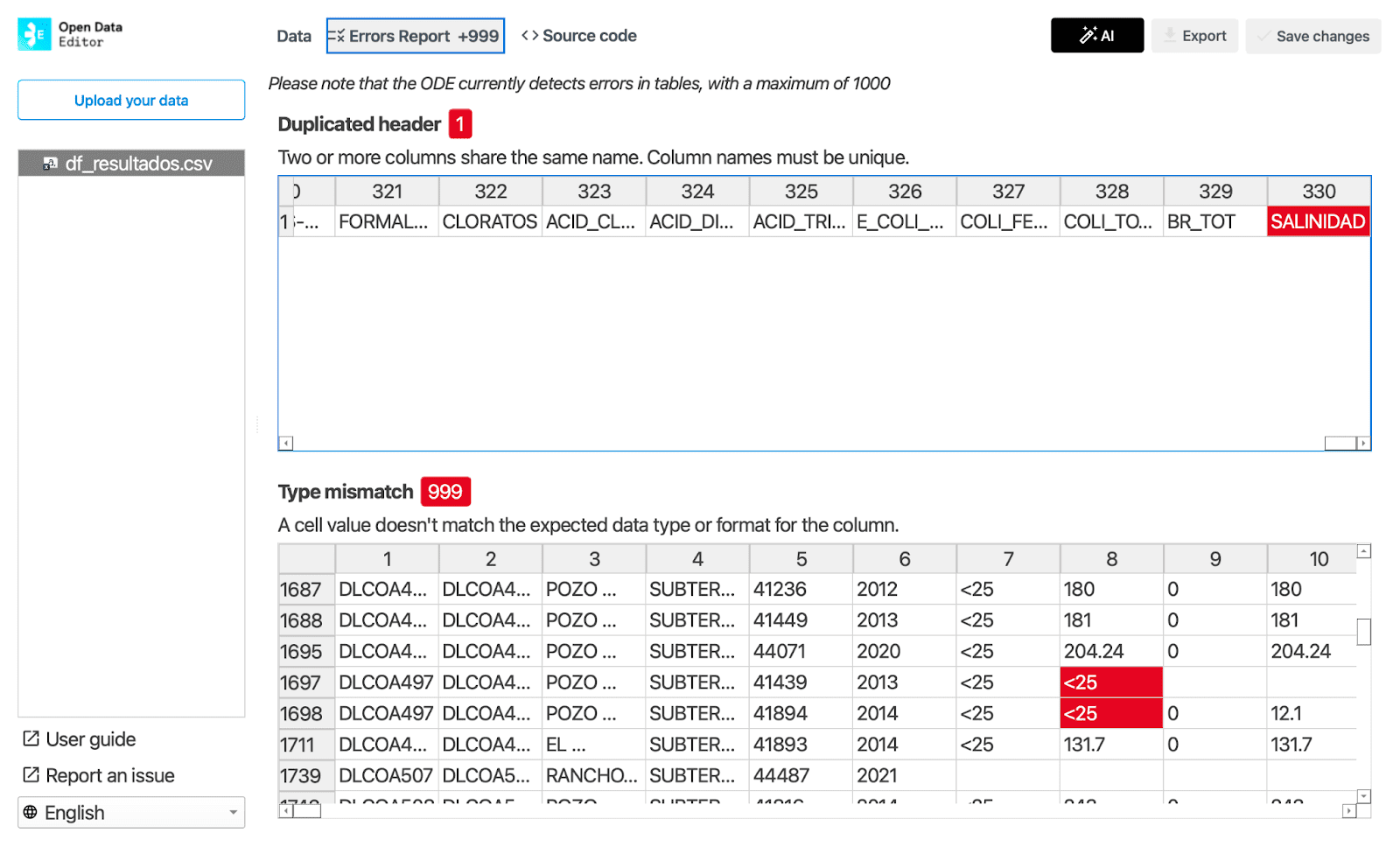Click the Open Data Editor logo icon
Image resolution: width=1400 pixels, height=847 pixels.
point(34,34)
